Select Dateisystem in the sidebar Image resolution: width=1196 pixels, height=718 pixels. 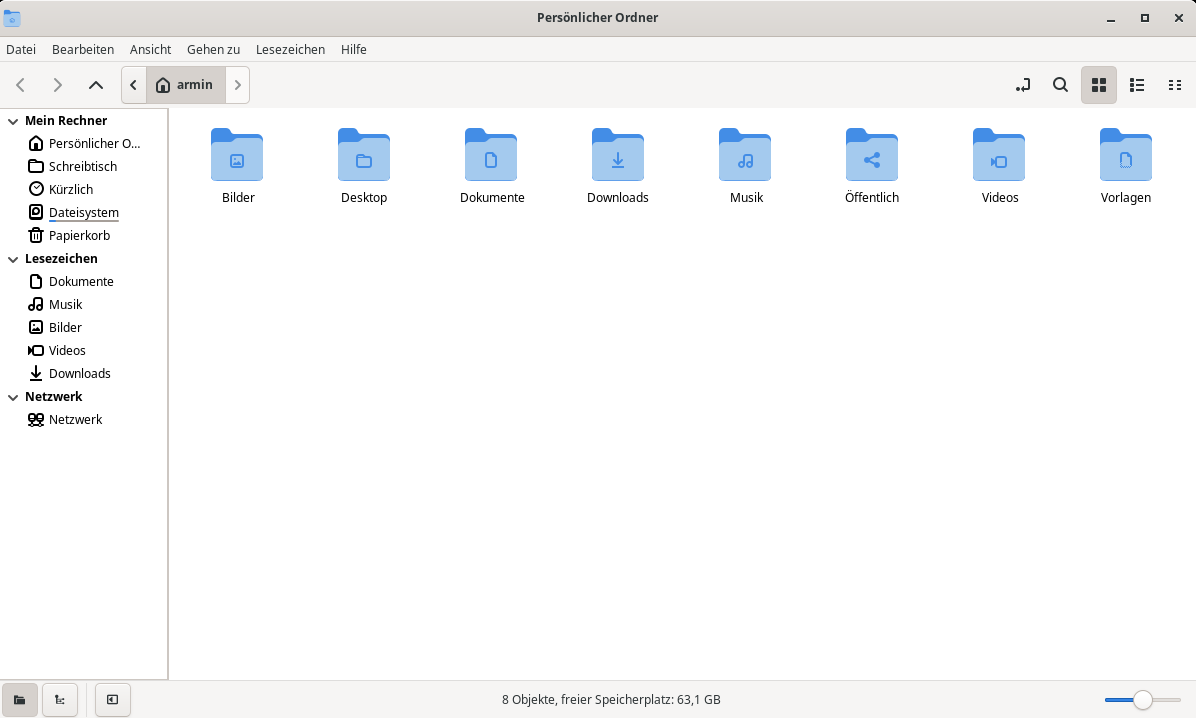pos(83,213)
